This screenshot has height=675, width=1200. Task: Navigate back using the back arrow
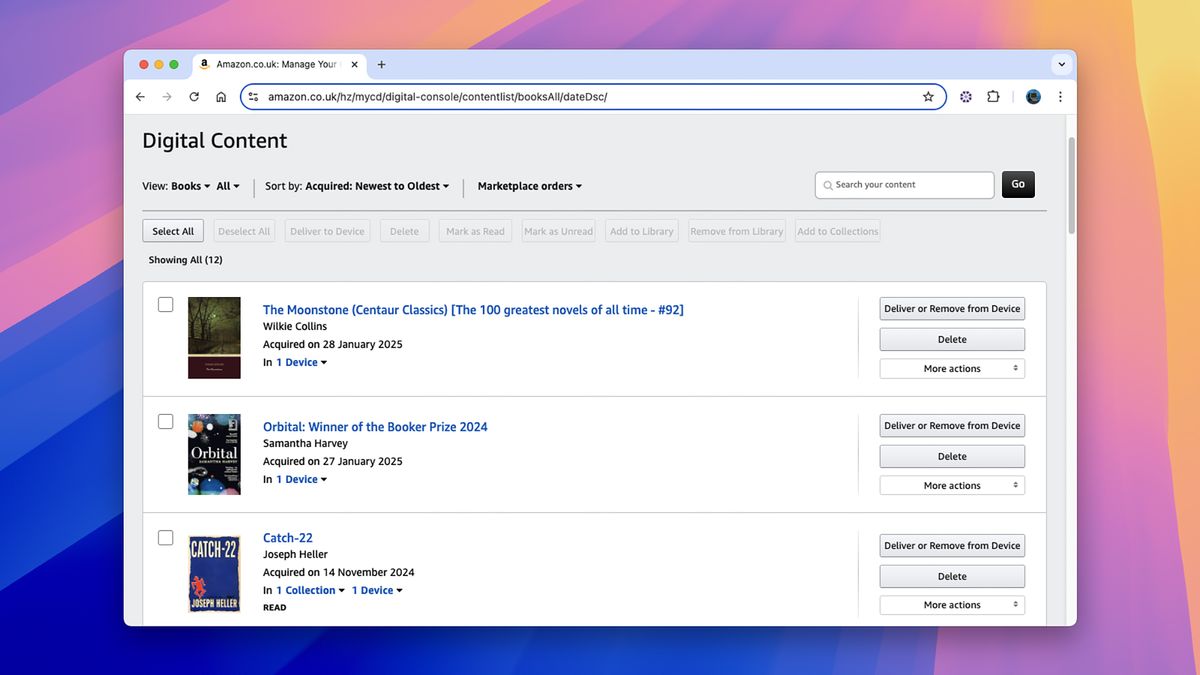[140, 96]
